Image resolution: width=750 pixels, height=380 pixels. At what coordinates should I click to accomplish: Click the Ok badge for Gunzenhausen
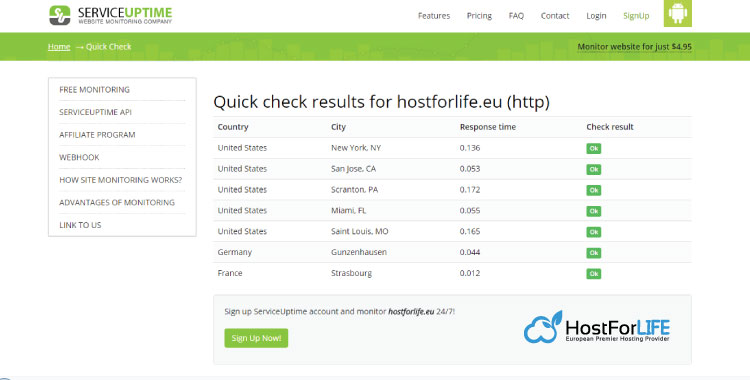(x=594, y=253)
